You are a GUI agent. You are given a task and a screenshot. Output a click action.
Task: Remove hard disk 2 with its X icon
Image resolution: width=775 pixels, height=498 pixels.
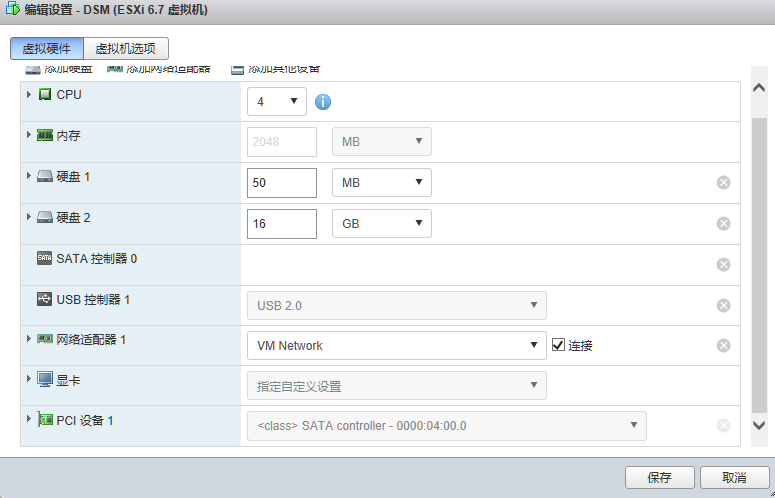[723, 224]
